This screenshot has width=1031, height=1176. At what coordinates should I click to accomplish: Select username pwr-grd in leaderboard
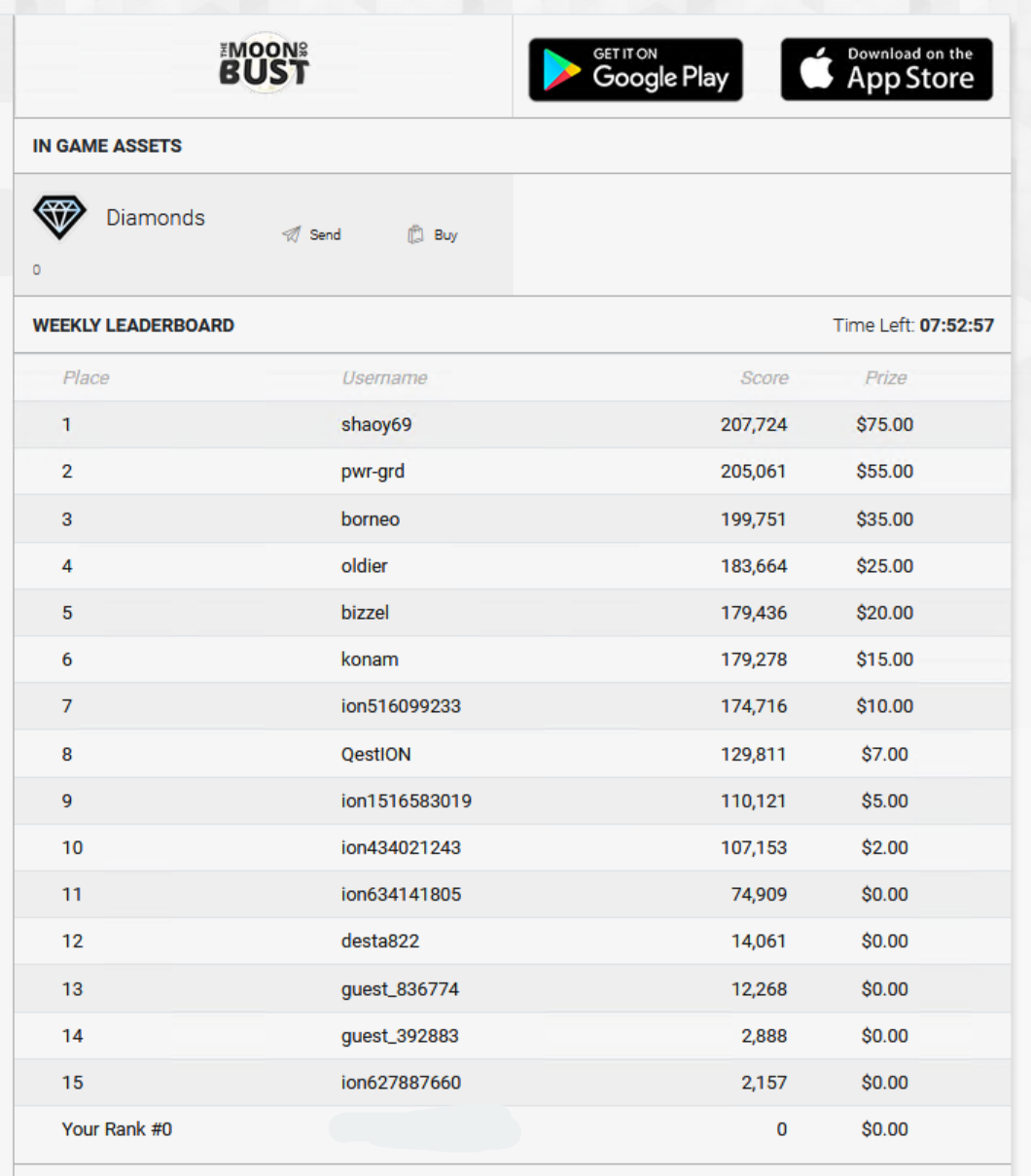click(373, 472)
